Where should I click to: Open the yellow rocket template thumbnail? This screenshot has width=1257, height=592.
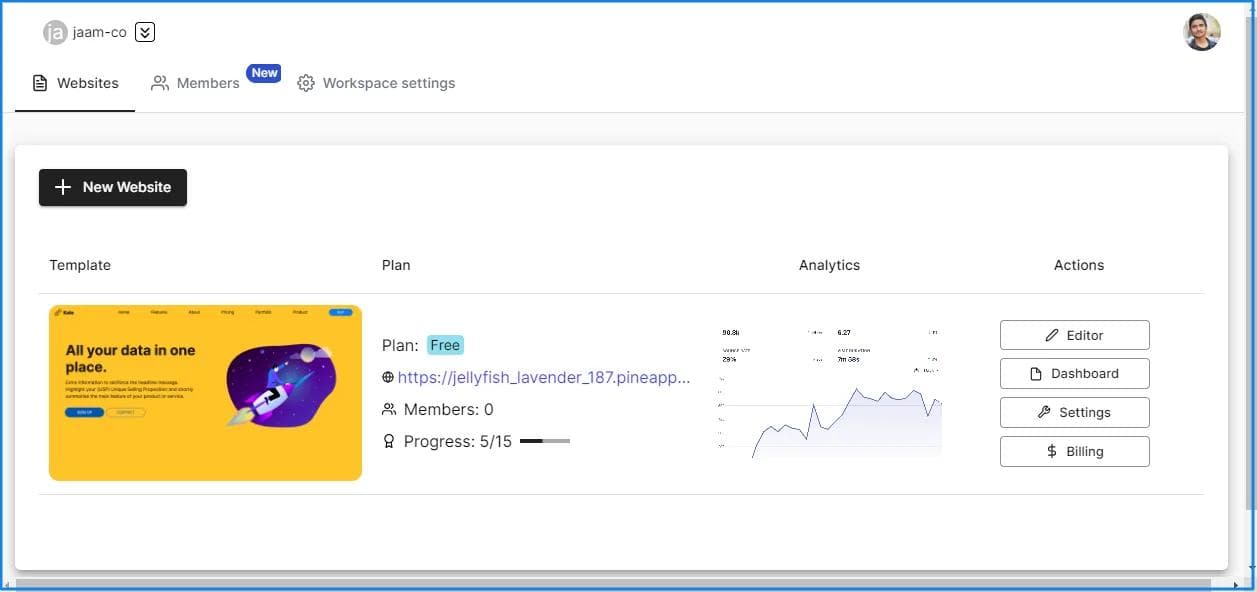[x=205, y=393]
